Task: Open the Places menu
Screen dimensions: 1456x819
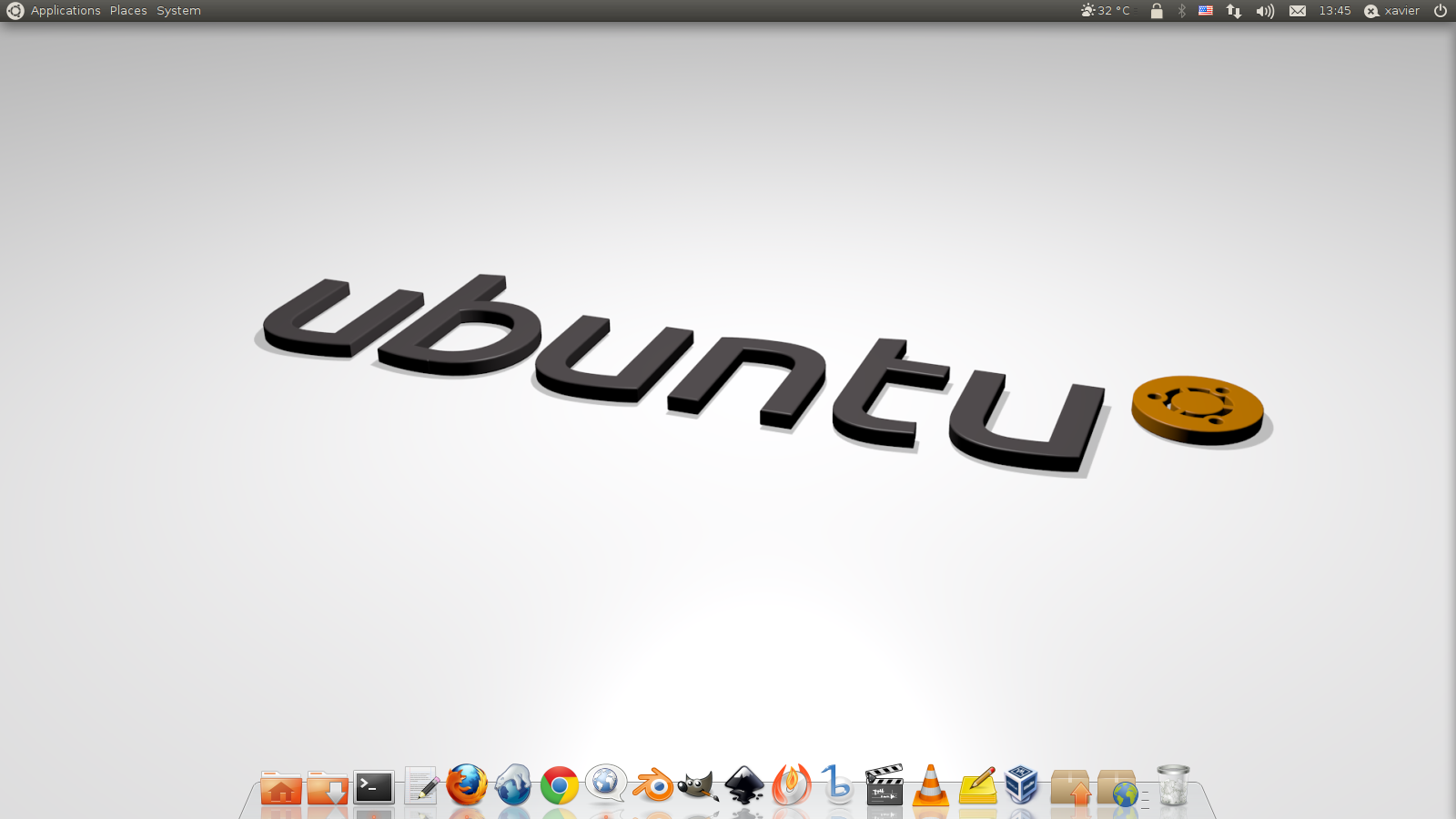Action: pos(128,11)
